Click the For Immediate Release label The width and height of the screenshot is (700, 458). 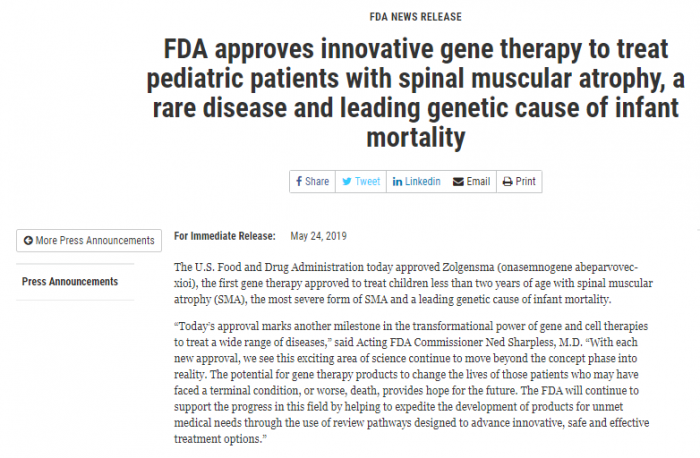(225, 236)
